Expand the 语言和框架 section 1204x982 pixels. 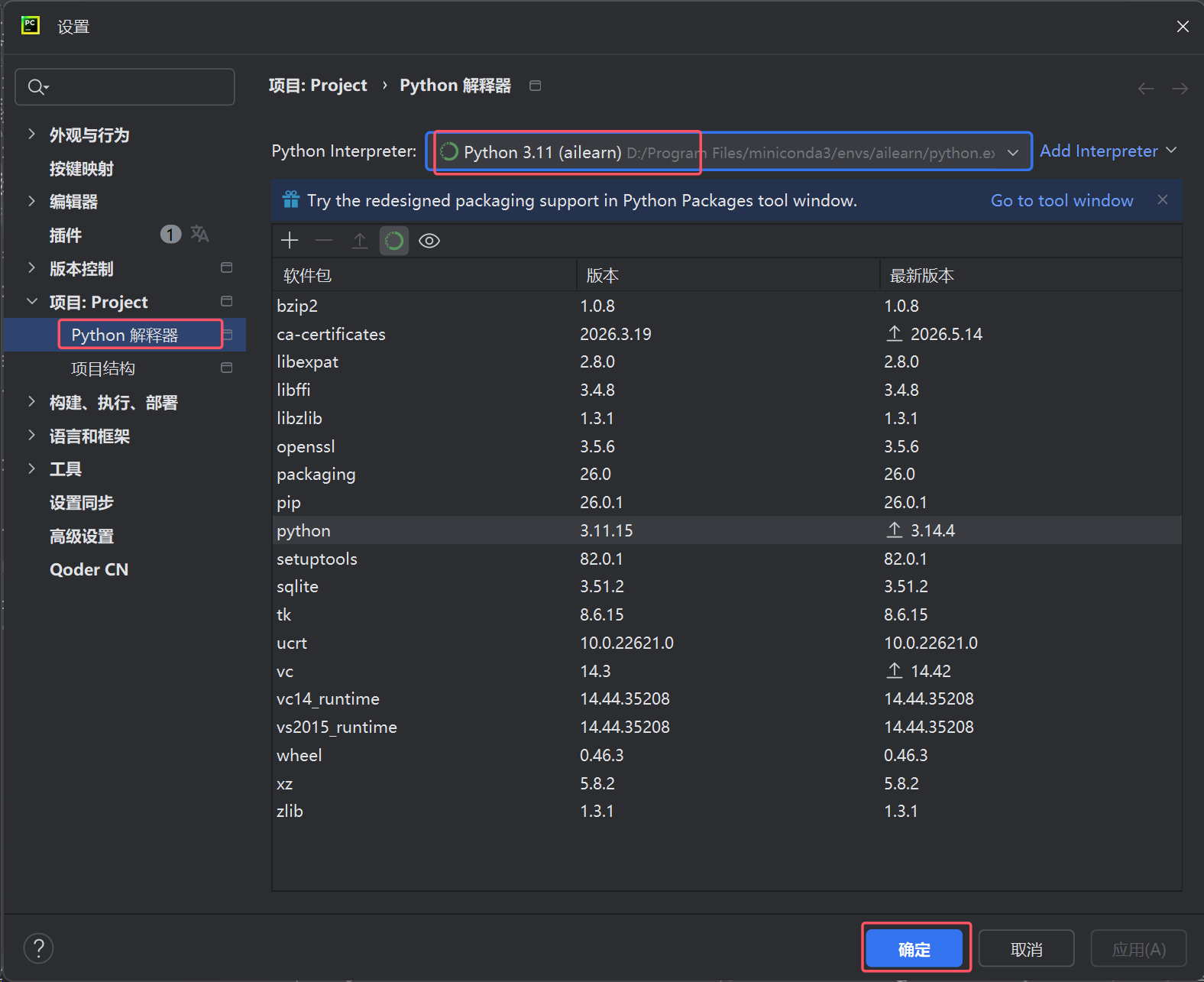point(31,435)
